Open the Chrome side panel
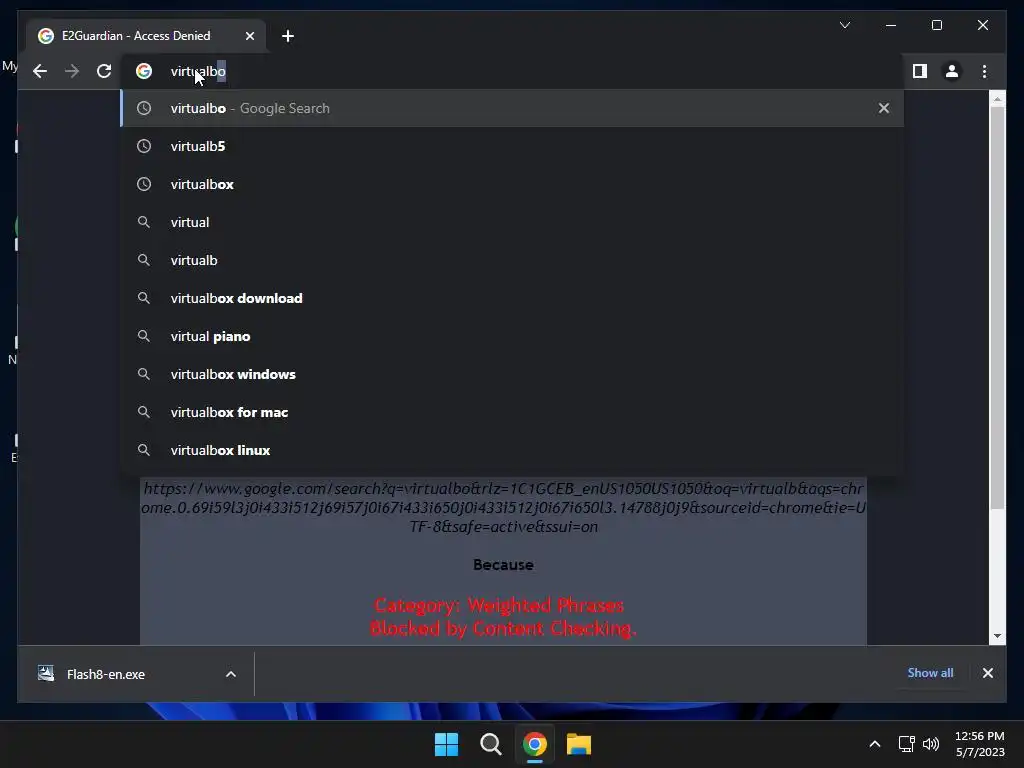 coord(920,71)
